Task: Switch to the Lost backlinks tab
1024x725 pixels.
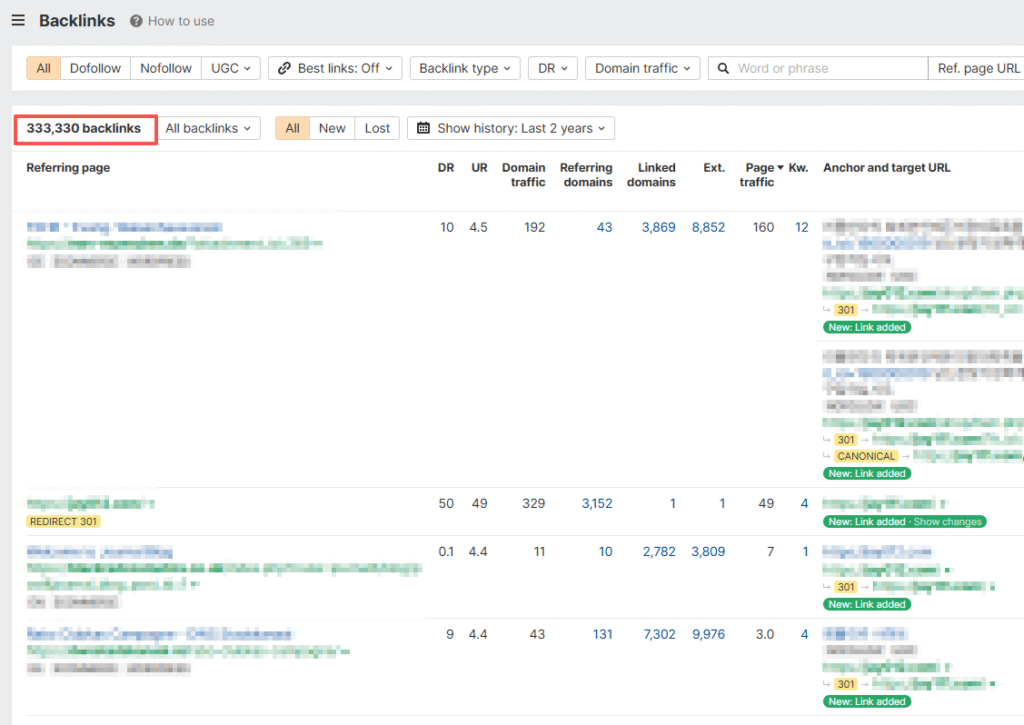Action: click(x=377, y=128)
